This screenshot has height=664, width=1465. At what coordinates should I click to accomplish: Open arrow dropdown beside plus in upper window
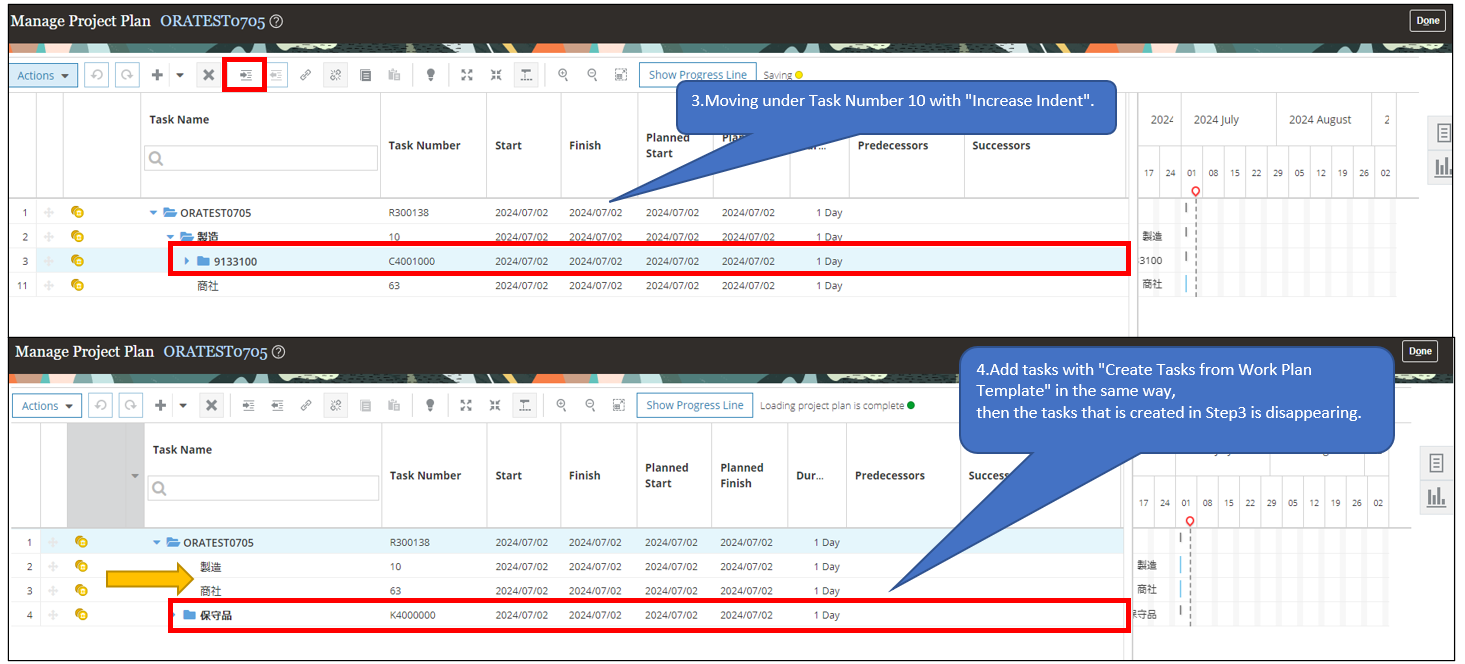pos(180,75)
